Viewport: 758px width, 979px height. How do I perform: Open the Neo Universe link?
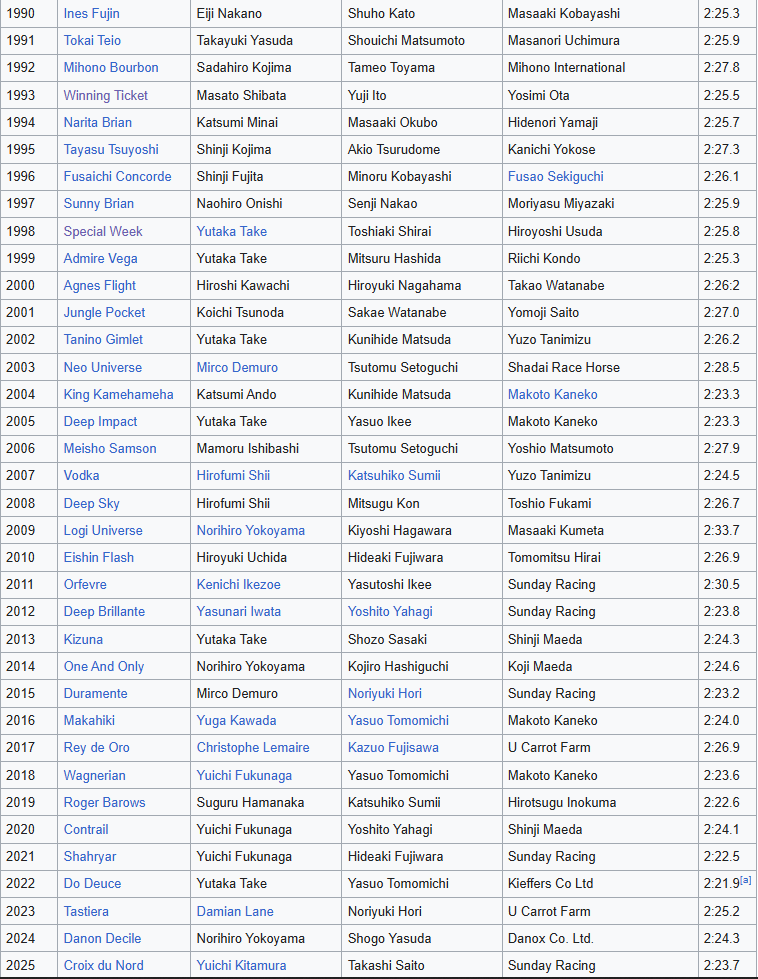click(x=102, y=367)
